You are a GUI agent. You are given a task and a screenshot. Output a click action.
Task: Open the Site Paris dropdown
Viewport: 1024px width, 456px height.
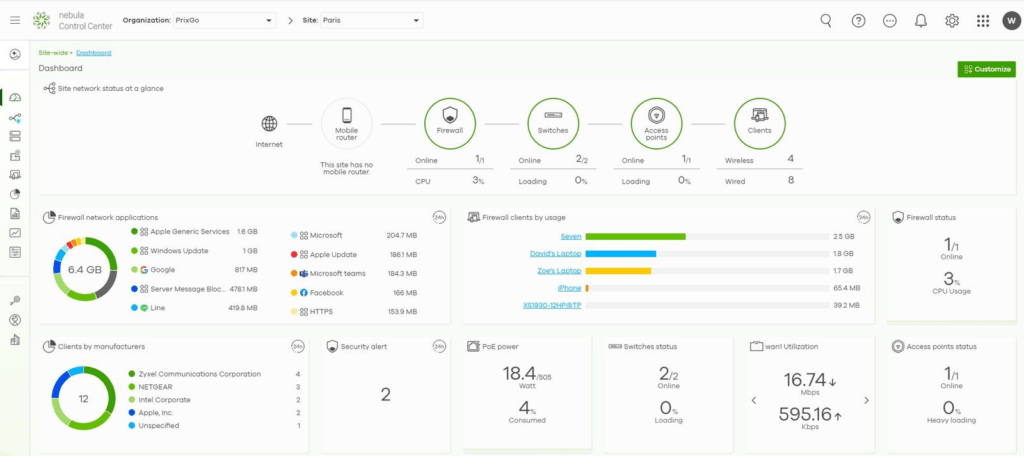coord(372,21)
